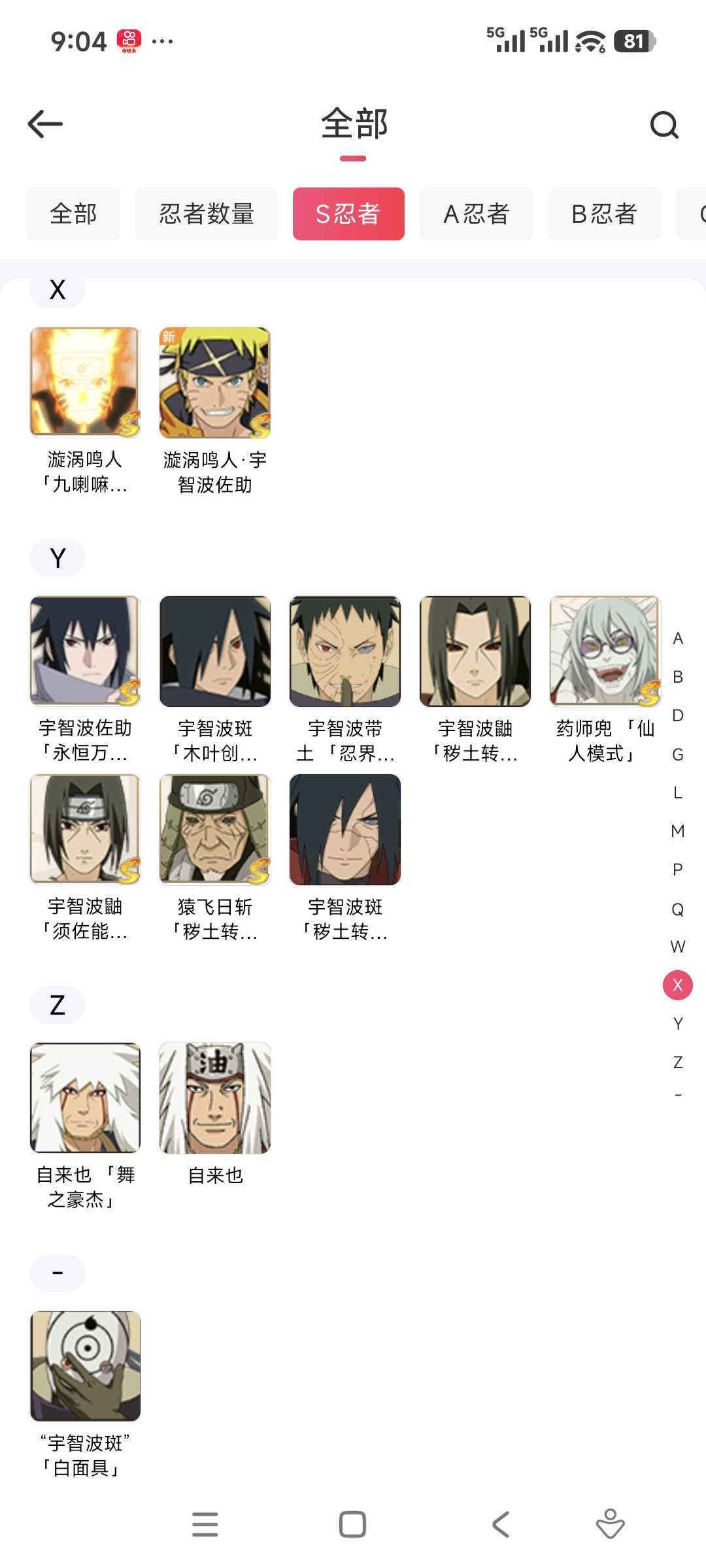This screenshot has height=1568, width=706.
Task: Open 漩涡鸣人·宇智波佐助 new character portrait
Action: pyautogui.click(x=215, y=382)
